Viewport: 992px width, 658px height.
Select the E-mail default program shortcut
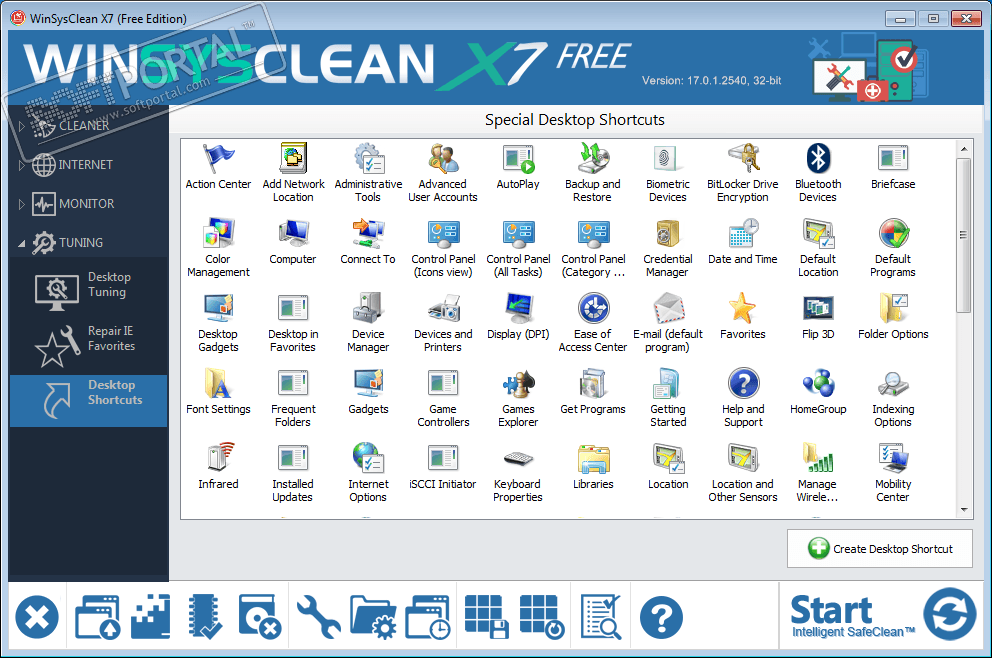click(x=667, y=323)
